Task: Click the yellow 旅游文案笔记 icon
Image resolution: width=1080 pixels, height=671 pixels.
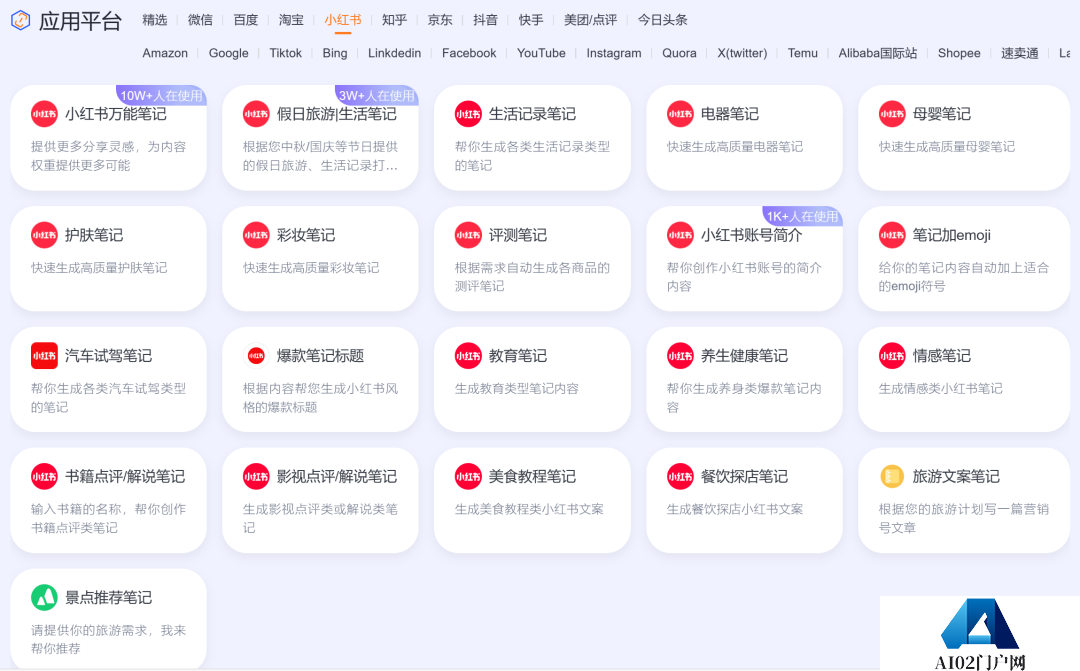Action: pyautogui.click(x=892, y=476)
